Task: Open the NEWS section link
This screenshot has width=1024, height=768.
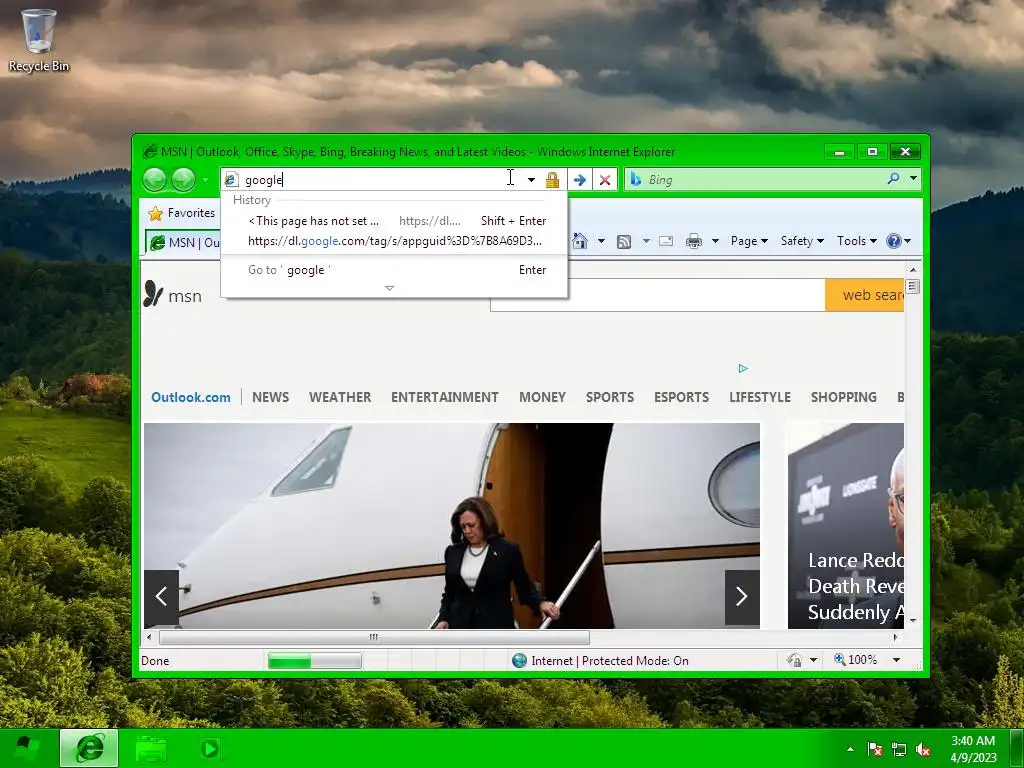Action: tap(270, 397)
